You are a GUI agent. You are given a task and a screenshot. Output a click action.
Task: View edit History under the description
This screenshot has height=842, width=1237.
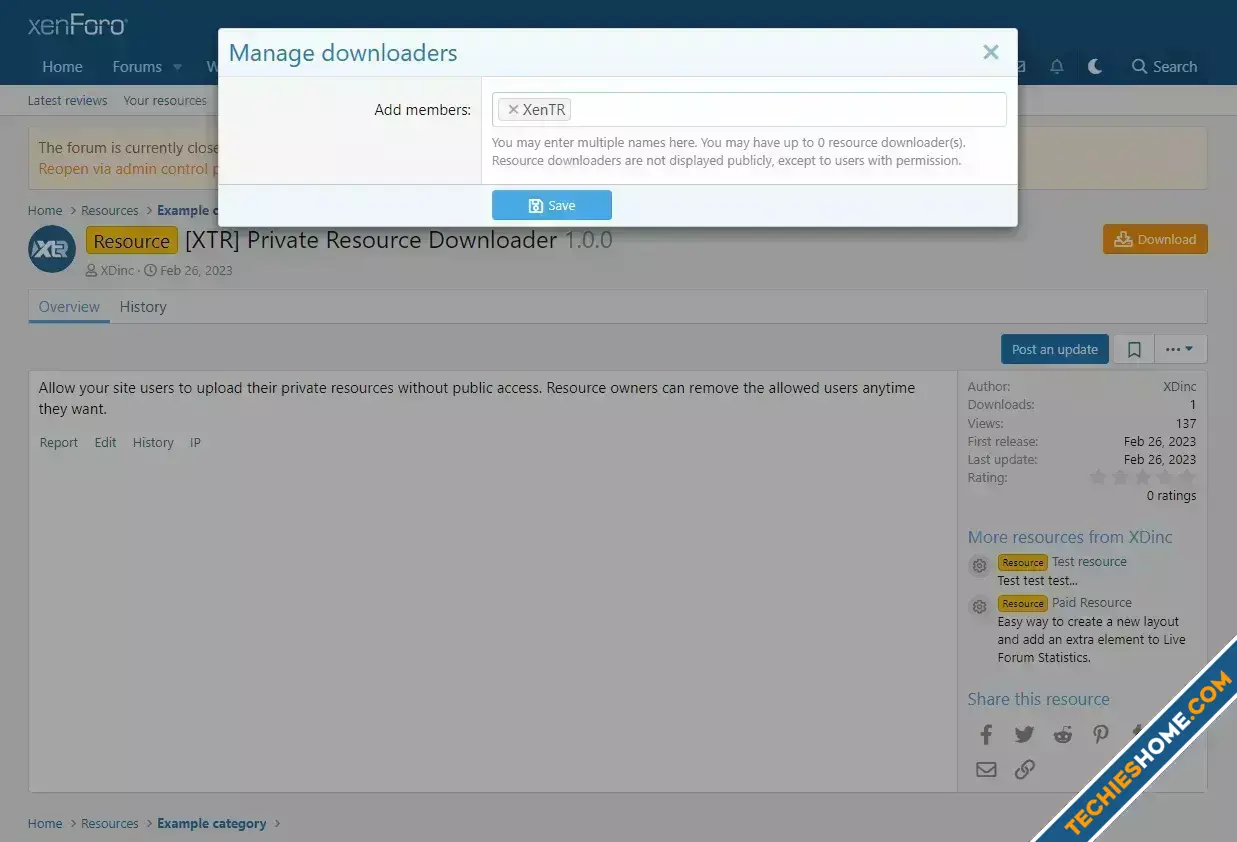(x=153, y=442)
